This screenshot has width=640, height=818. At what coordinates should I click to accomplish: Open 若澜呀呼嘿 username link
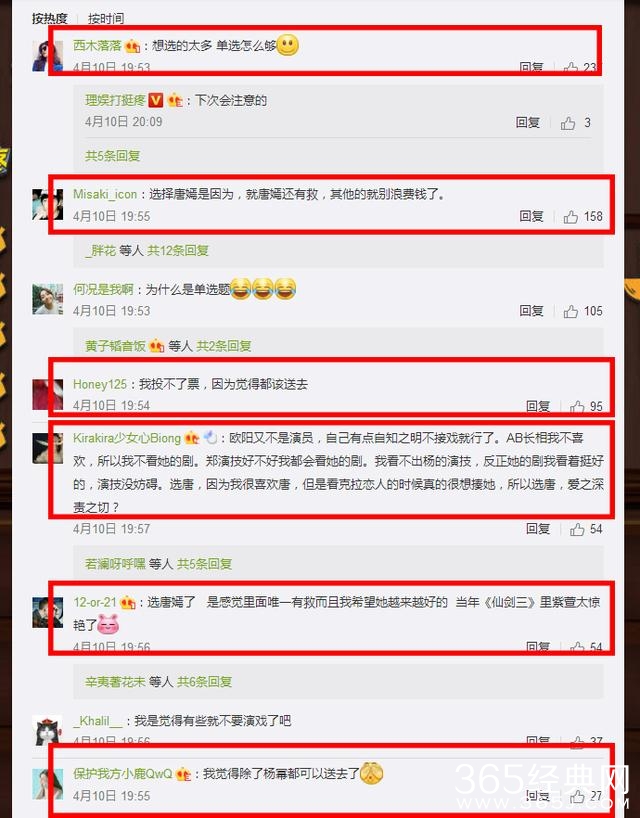(x=115, y=563)
